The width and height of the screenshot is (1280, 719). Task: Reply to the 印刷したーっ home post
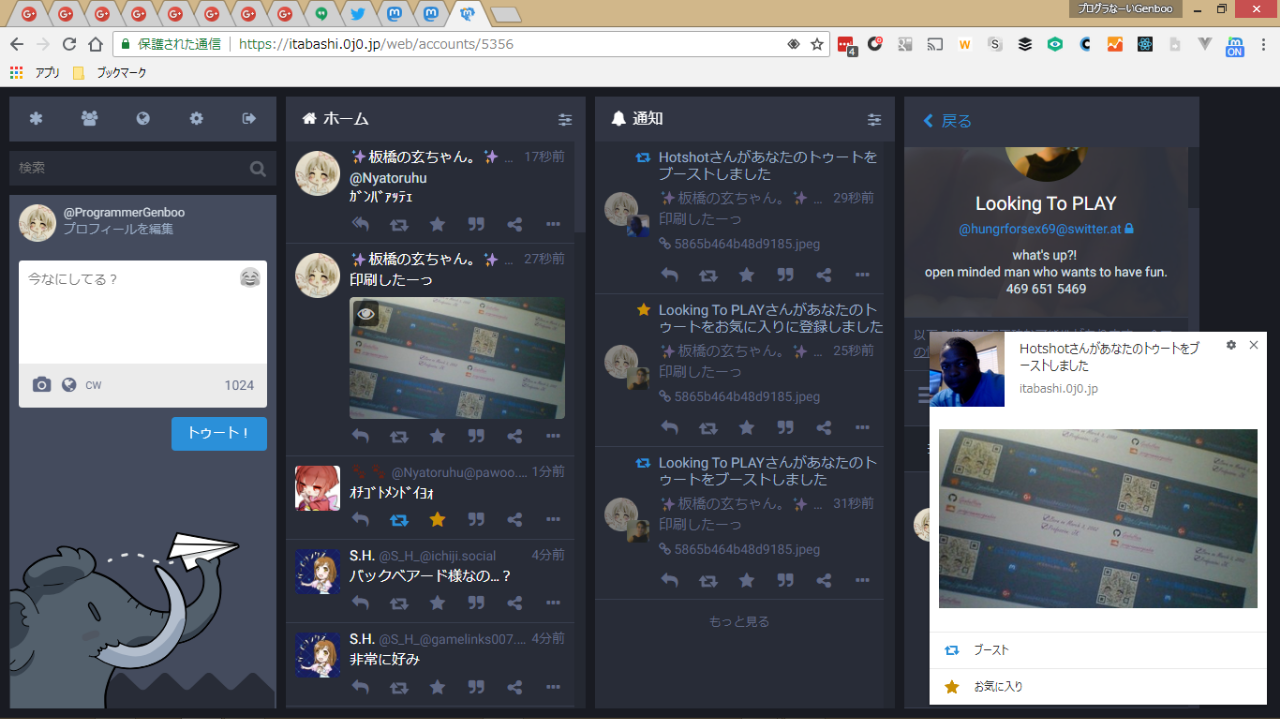pos(361,436)
